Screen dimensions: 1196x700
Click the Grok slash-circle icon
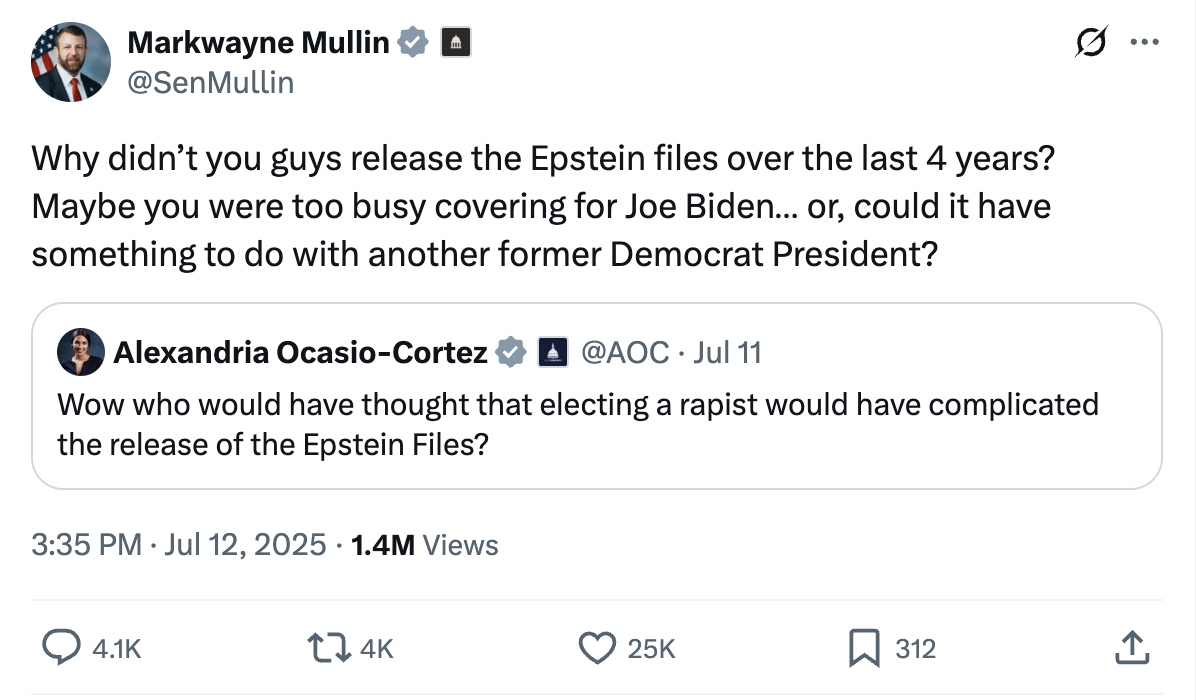pyautogui.click(x=1087, y=43)
